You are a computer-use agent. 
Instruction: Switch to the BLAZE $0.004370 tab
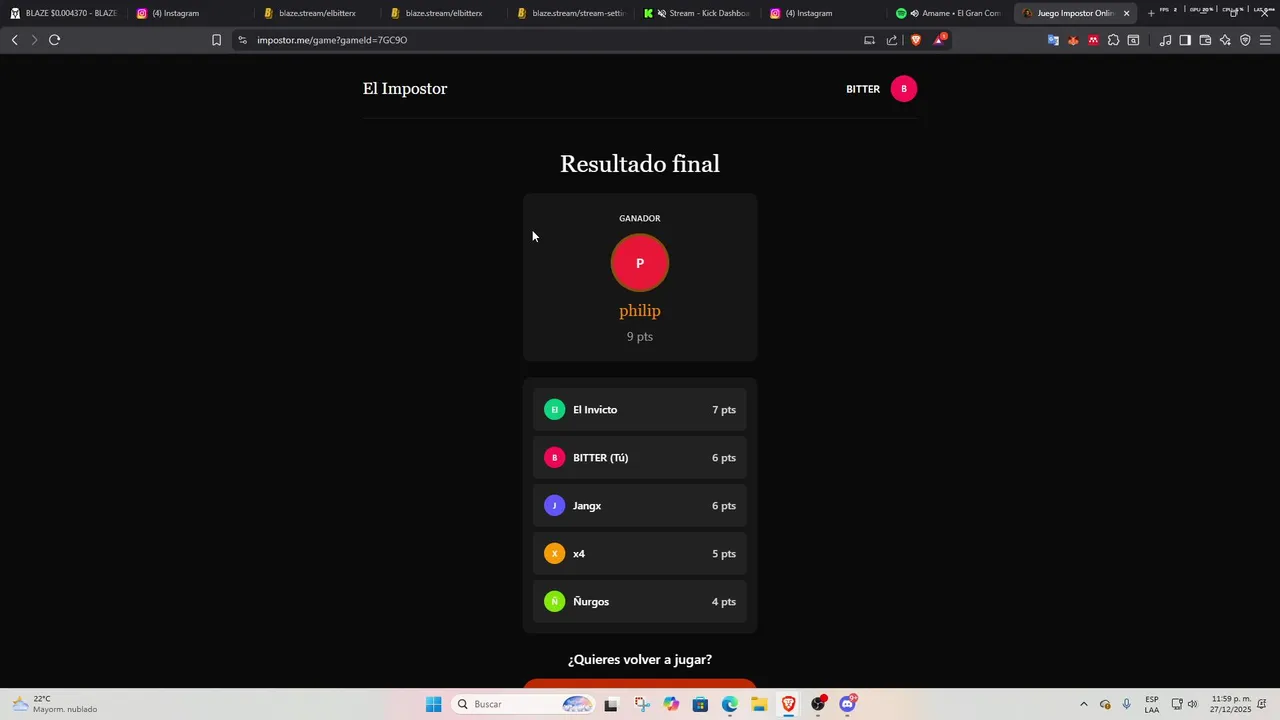pos(64,13)
